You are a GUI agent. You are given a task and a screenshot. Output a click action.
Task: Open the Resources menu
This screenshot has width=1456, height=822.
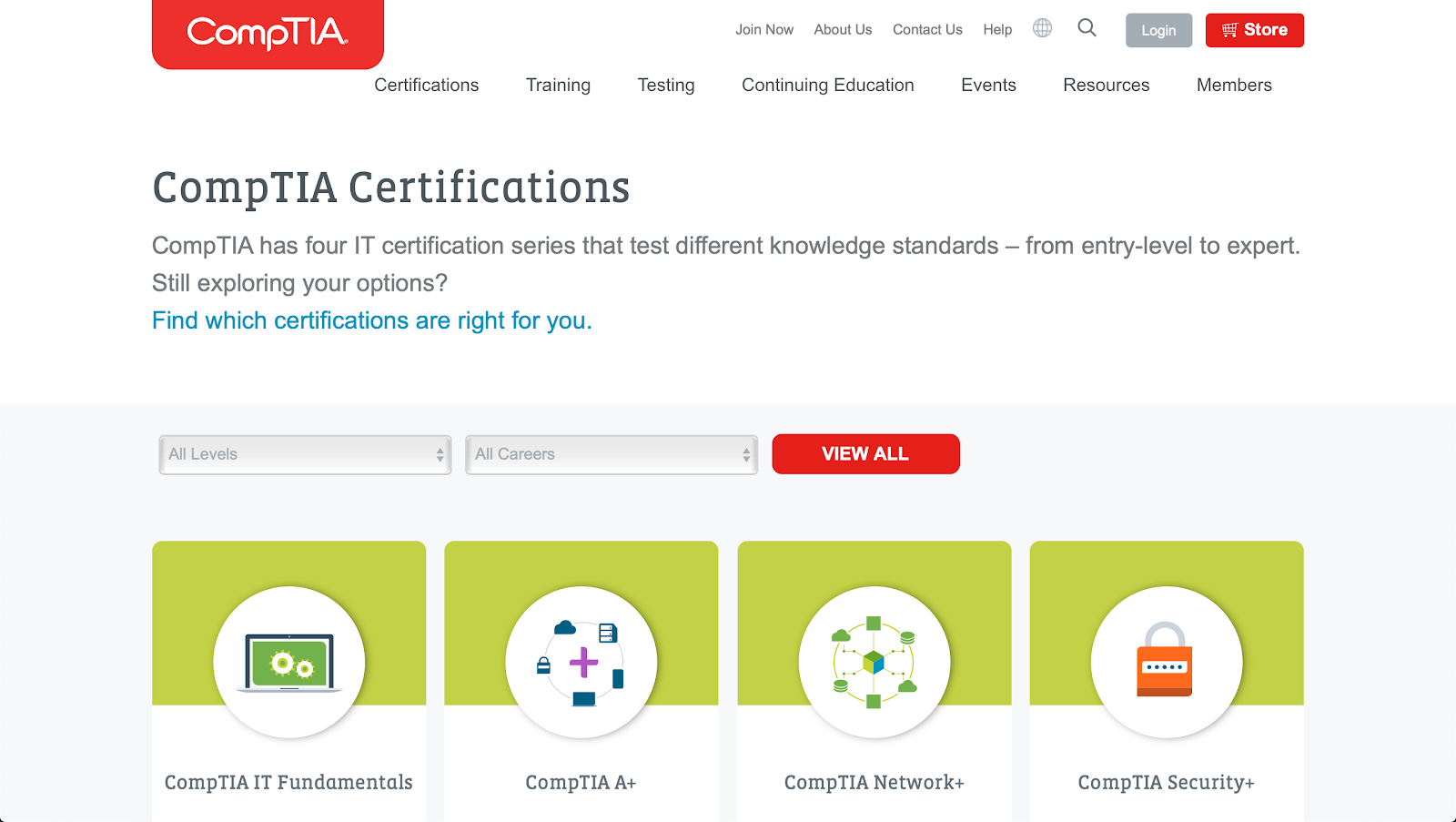(1107, 85)
